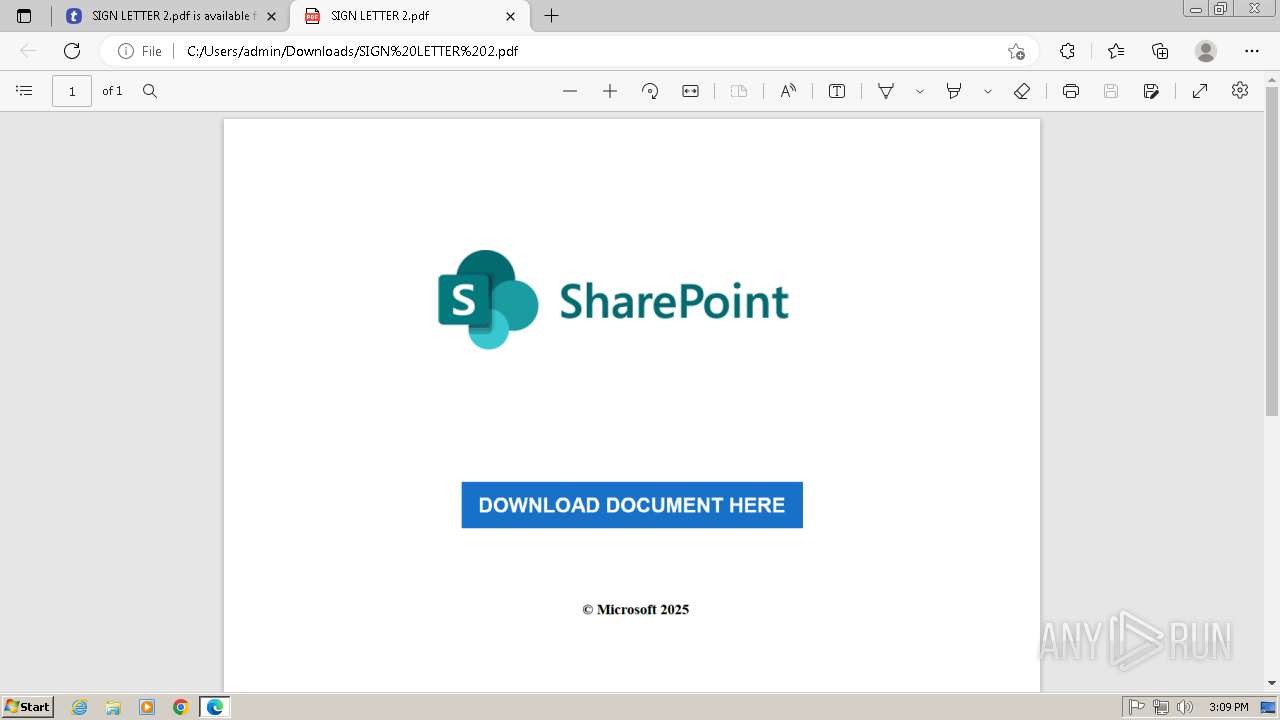Open the Extensions menu
This screenshot has width=1280, height=720.
tap(1067, 51)
